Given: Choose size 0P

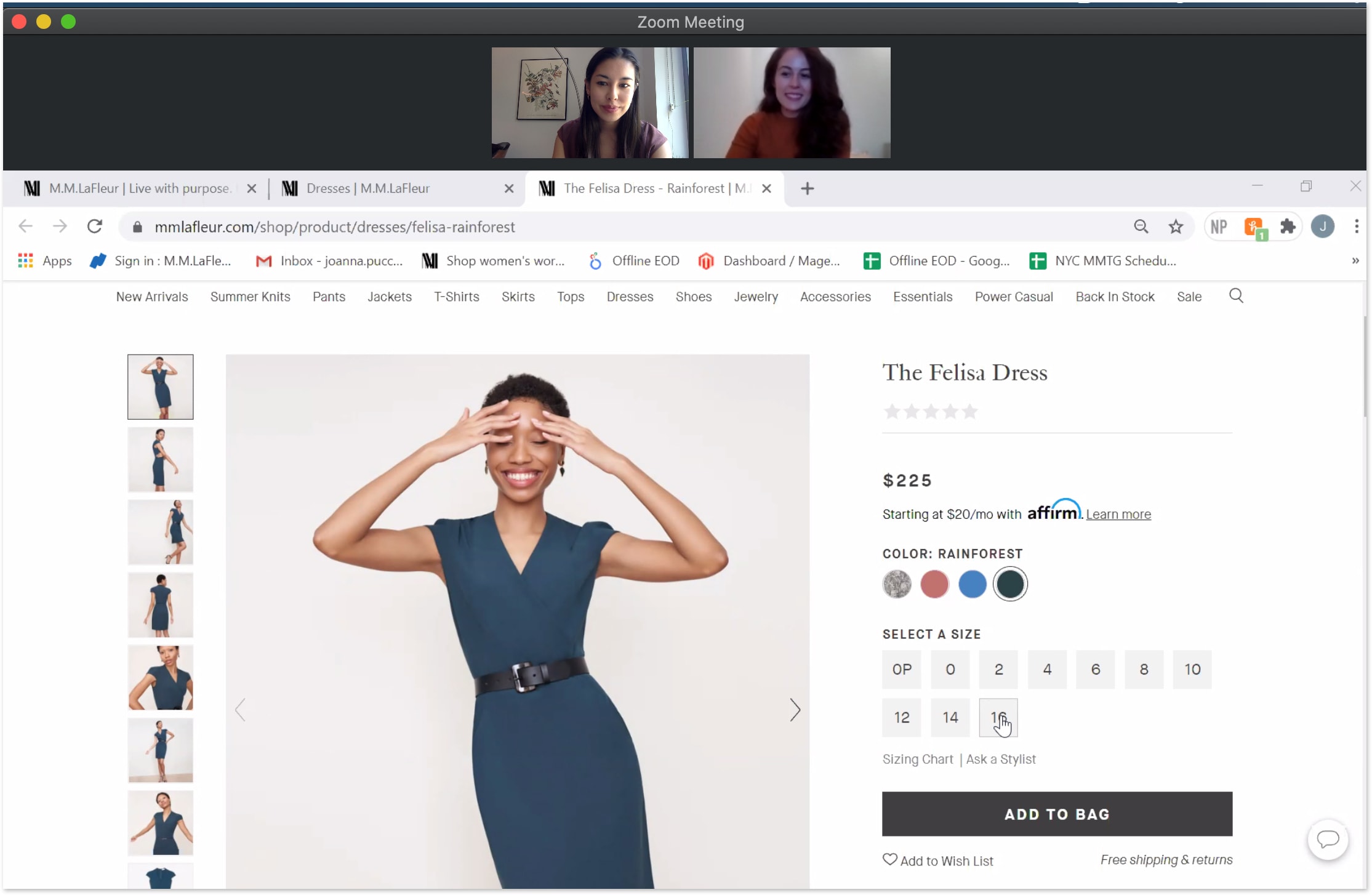Looking at the screenshot, I should click(x=901, y=669).
